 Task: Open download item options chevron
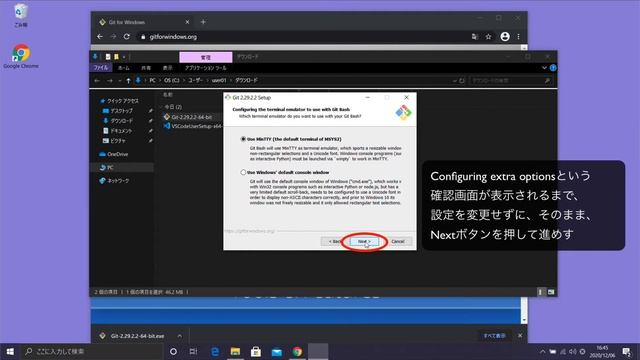(x=180, y=336)
